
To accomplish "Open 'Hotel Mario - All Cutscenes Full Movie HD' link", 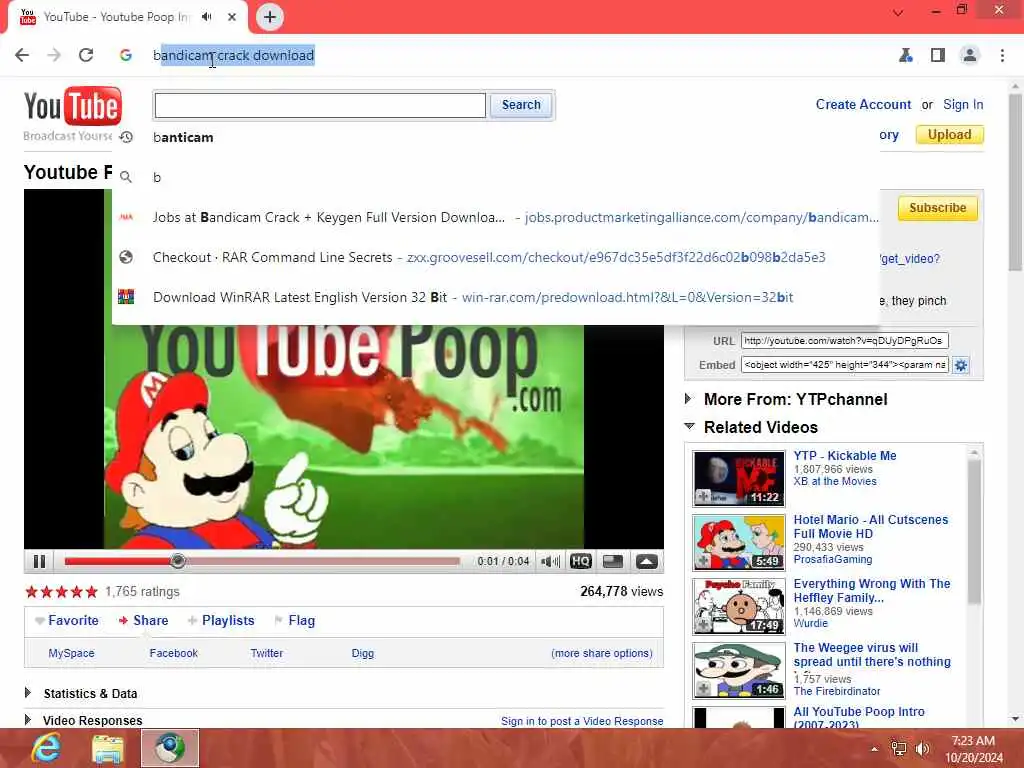I will [871, 526].
